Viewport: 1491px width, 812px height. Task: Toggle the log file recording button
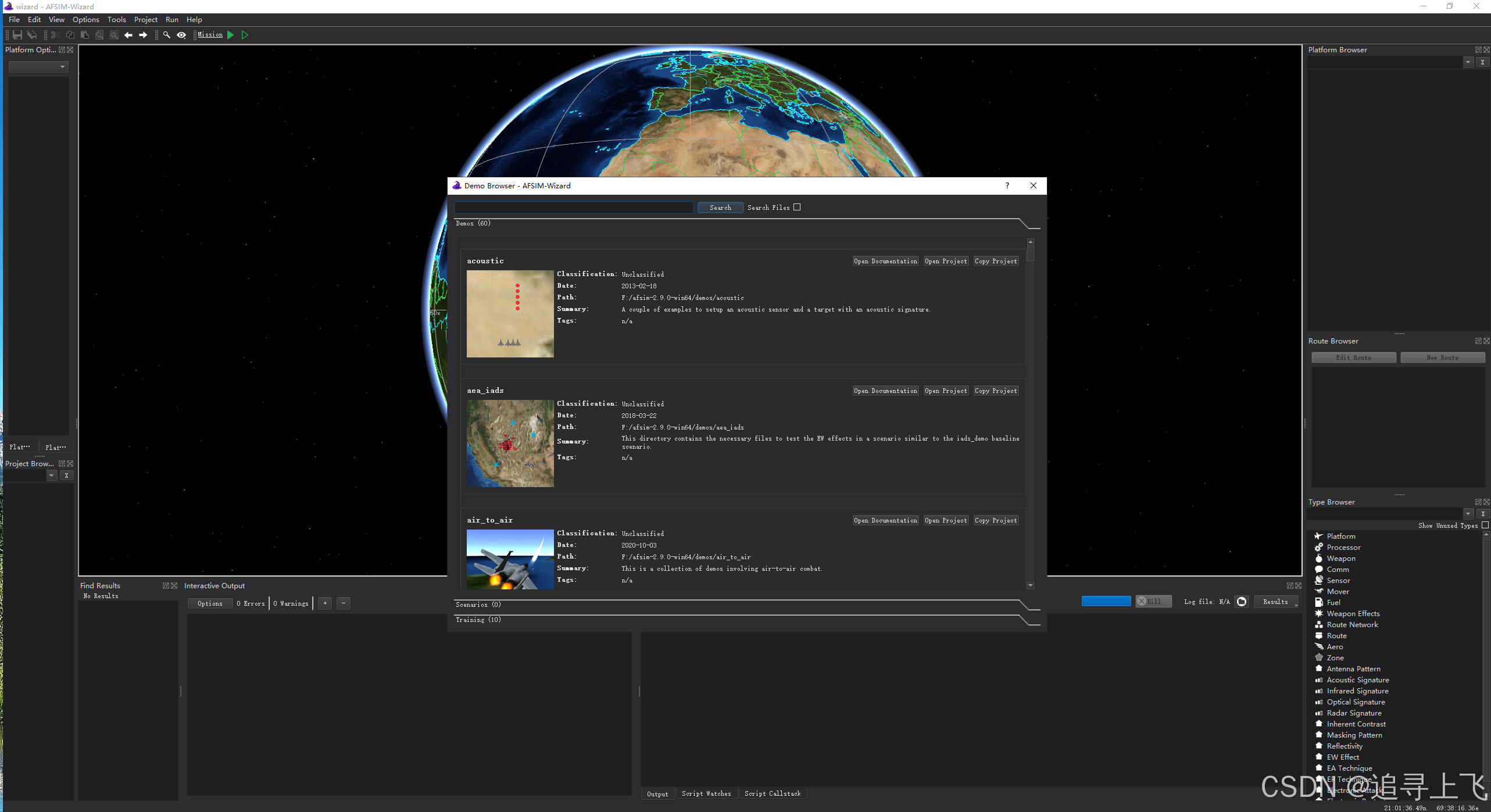[1242, 602]
